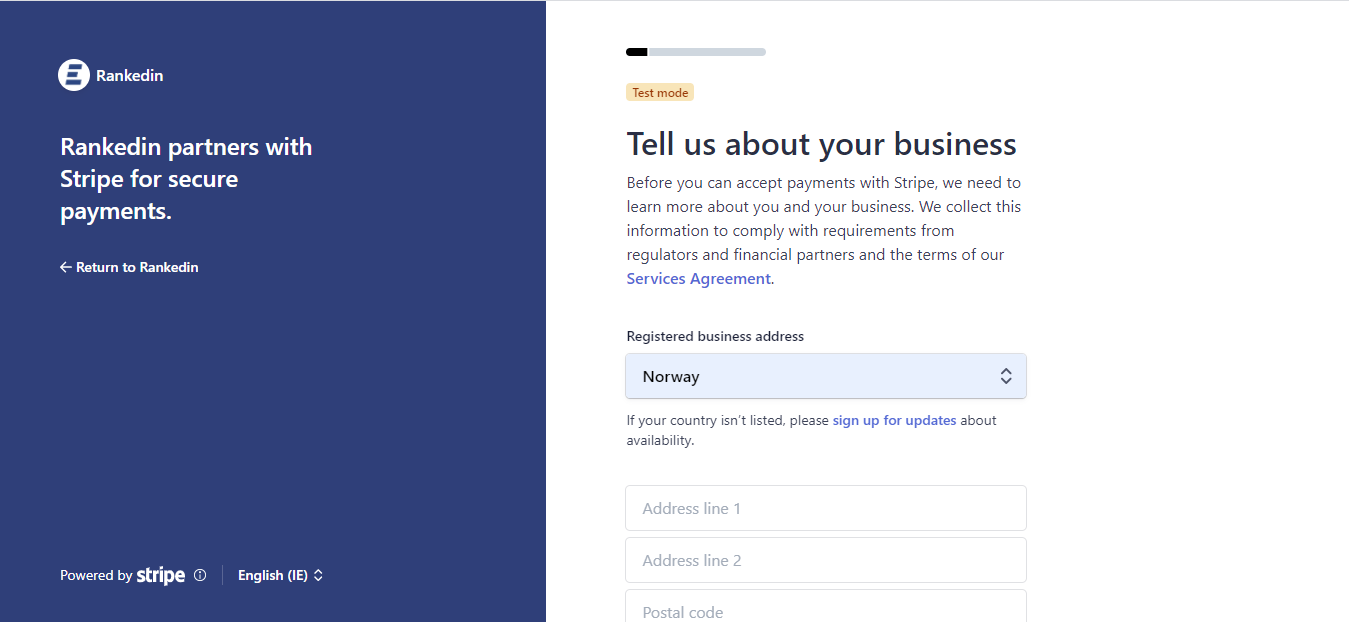This screenshot has height=622, width=1349.
Task: Click into Address line 1 field
Action: (x=826, y=508)
